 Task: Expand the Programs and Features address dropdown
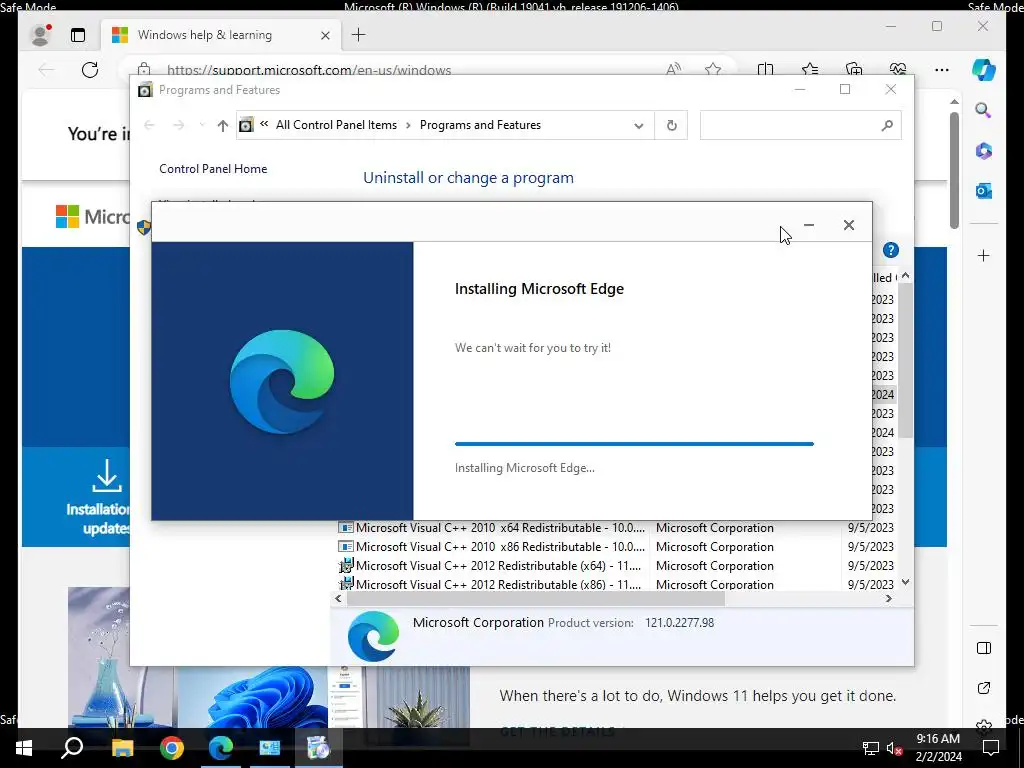pyautogui.click(x=639, y=125)
